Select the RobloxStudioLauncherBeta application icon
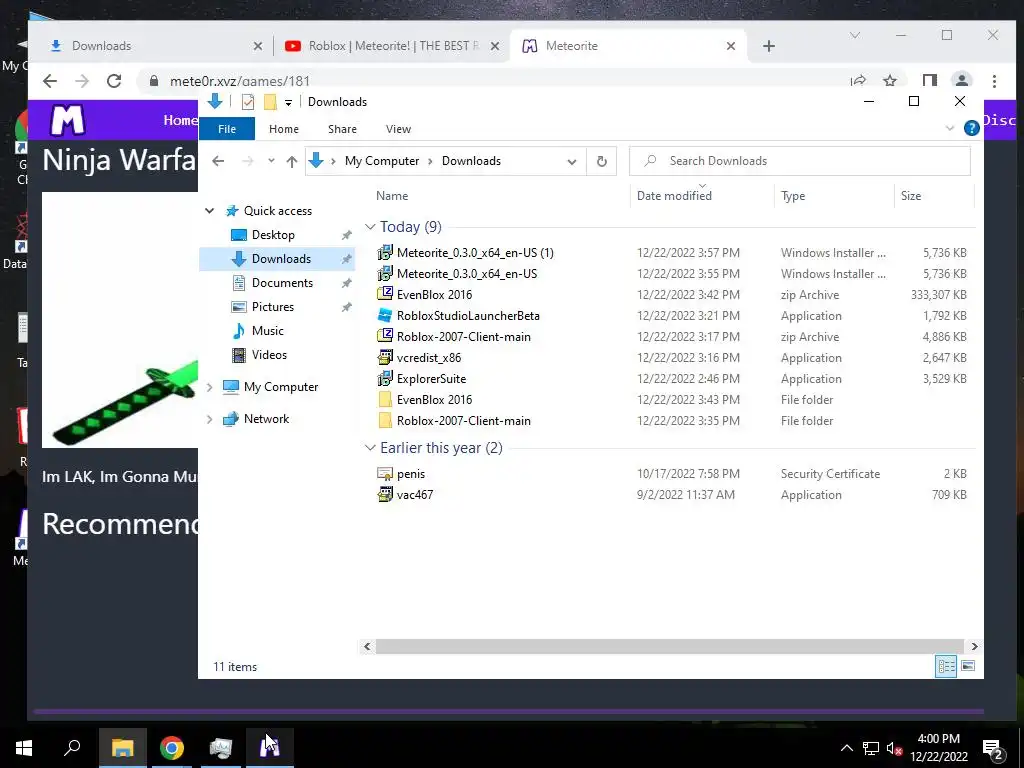This screenshot has height=768, width=1024. coord(385,315)
